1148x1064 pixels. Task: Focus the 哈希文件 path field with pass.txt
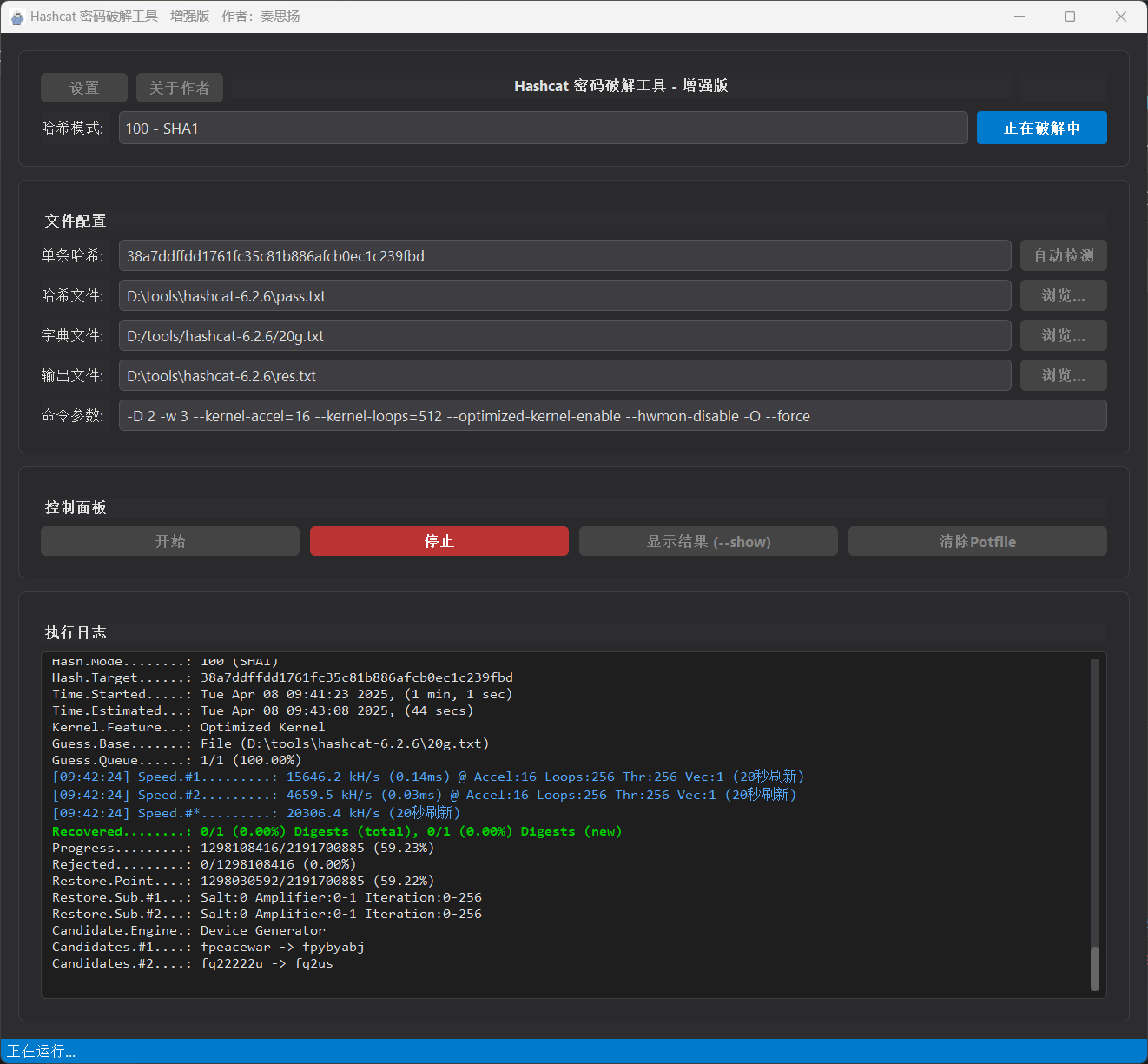[565, 295]
